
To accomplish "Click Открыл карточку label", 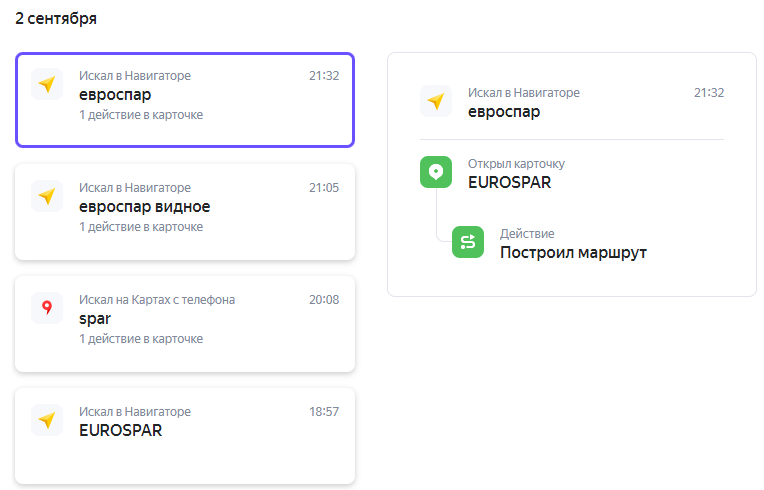I will pos(516,164).
